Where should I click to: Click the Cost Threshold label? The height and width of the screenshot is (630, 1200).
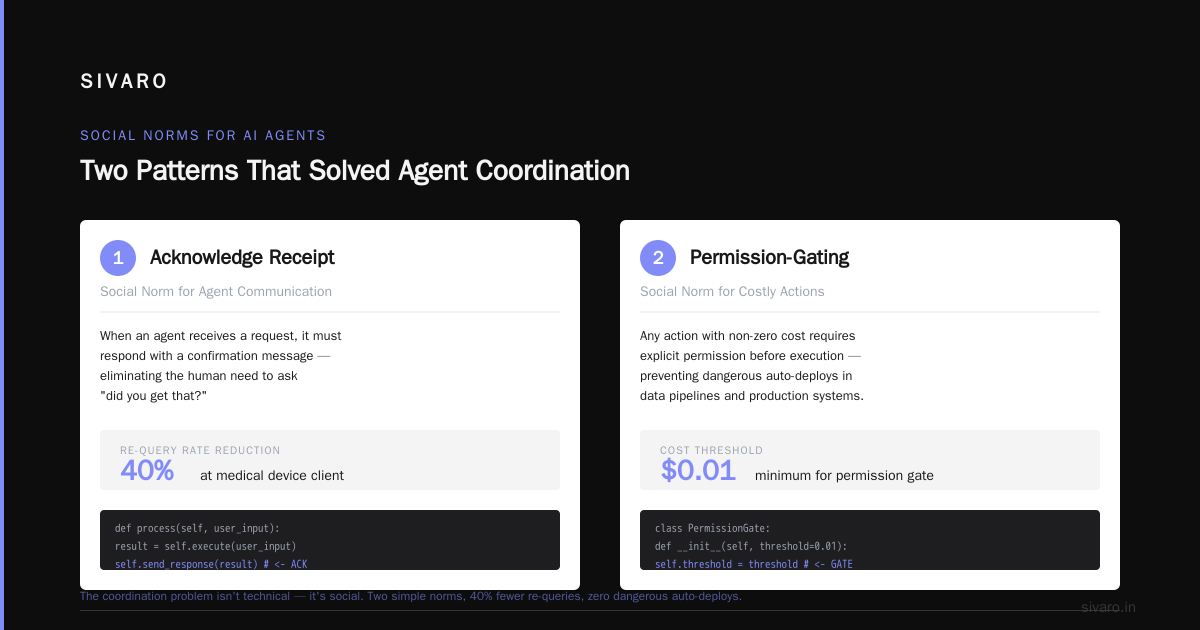tap(711, 451)
